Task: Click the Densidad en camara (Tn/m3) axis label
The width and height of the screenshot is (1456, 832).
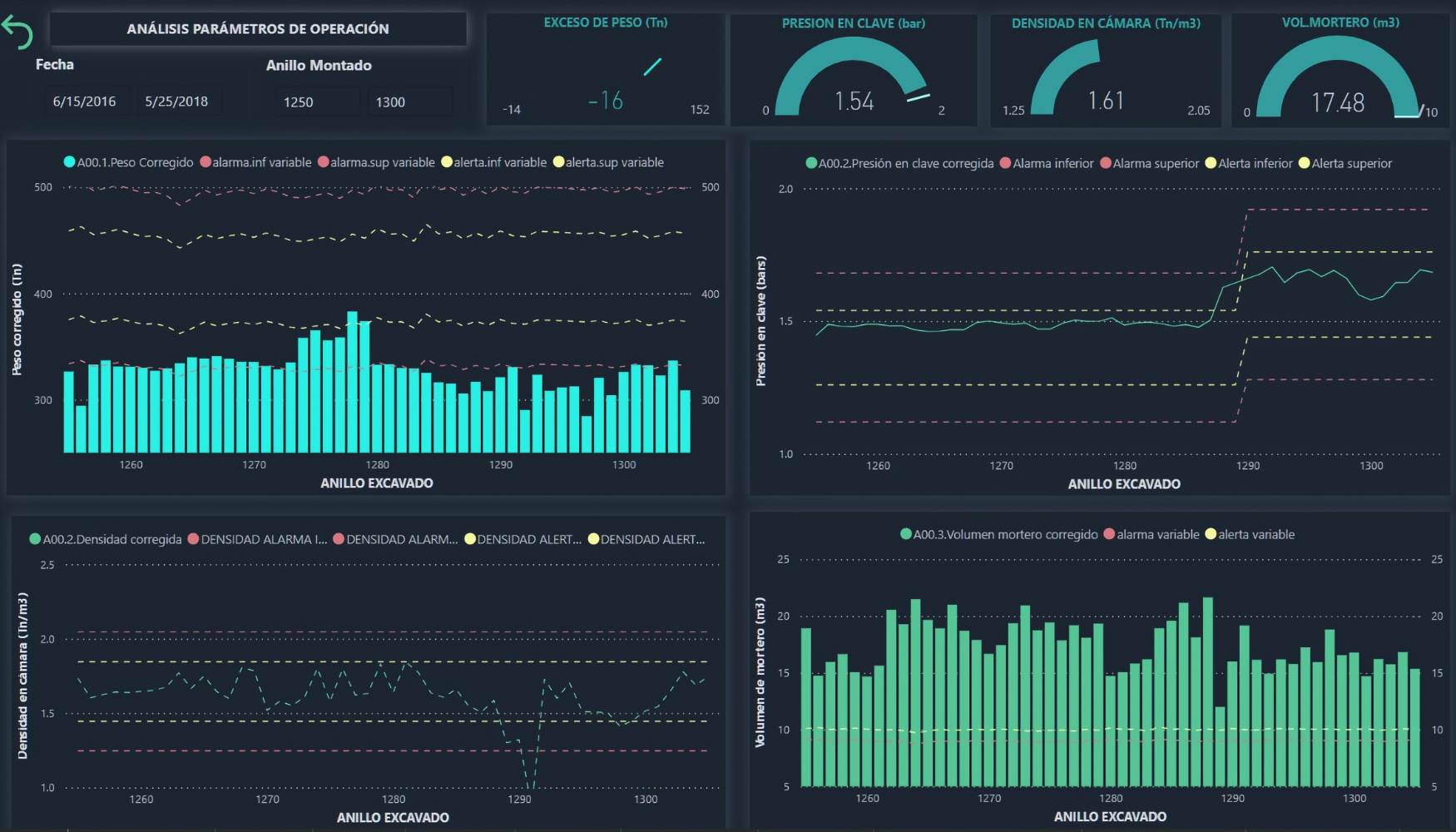Action: point(22,676)
